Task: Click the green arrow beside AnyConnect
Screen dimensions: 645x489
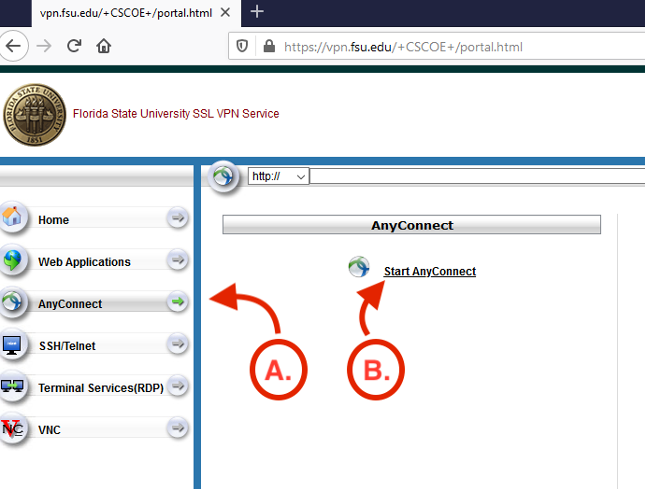Action: tap(177, 302)
